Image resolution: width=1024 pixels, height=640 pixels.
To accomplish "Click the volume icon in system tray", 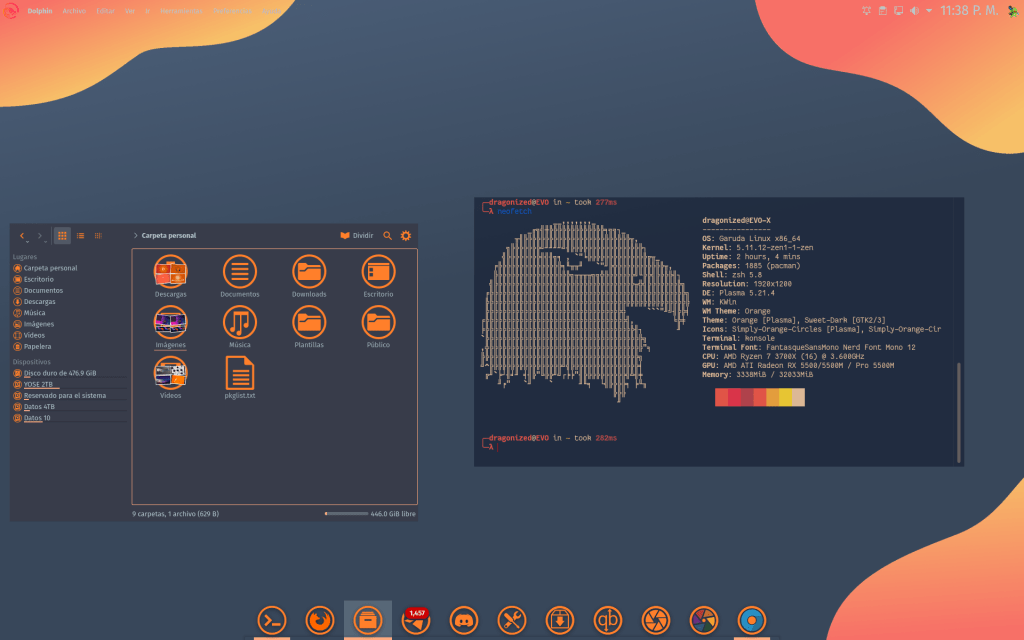I will click(x=913, y=10).
